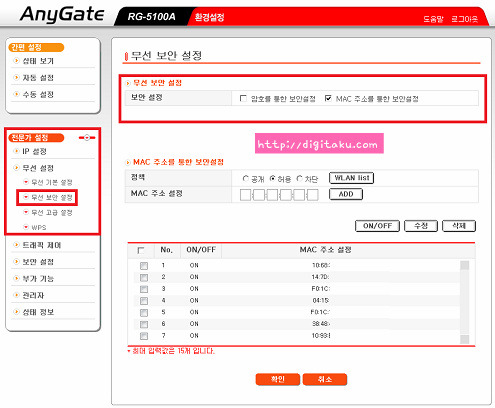Screen dimensions: 495x408
Task: Check the box for MAC row No. 1
Action: [x=144, y=266]
